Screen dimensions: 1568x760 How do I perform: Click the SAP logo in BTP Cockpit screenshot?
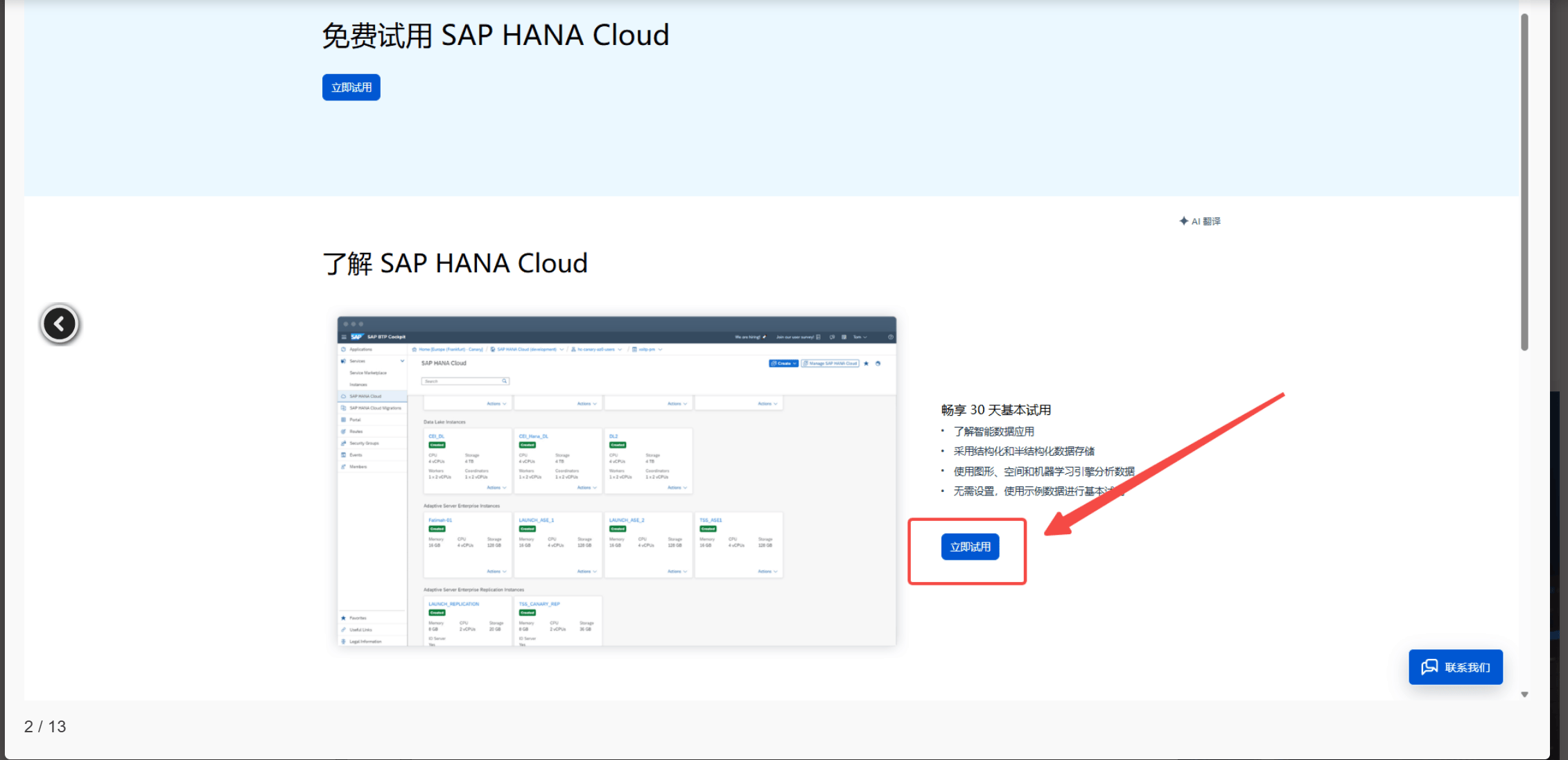click(357, 337)
